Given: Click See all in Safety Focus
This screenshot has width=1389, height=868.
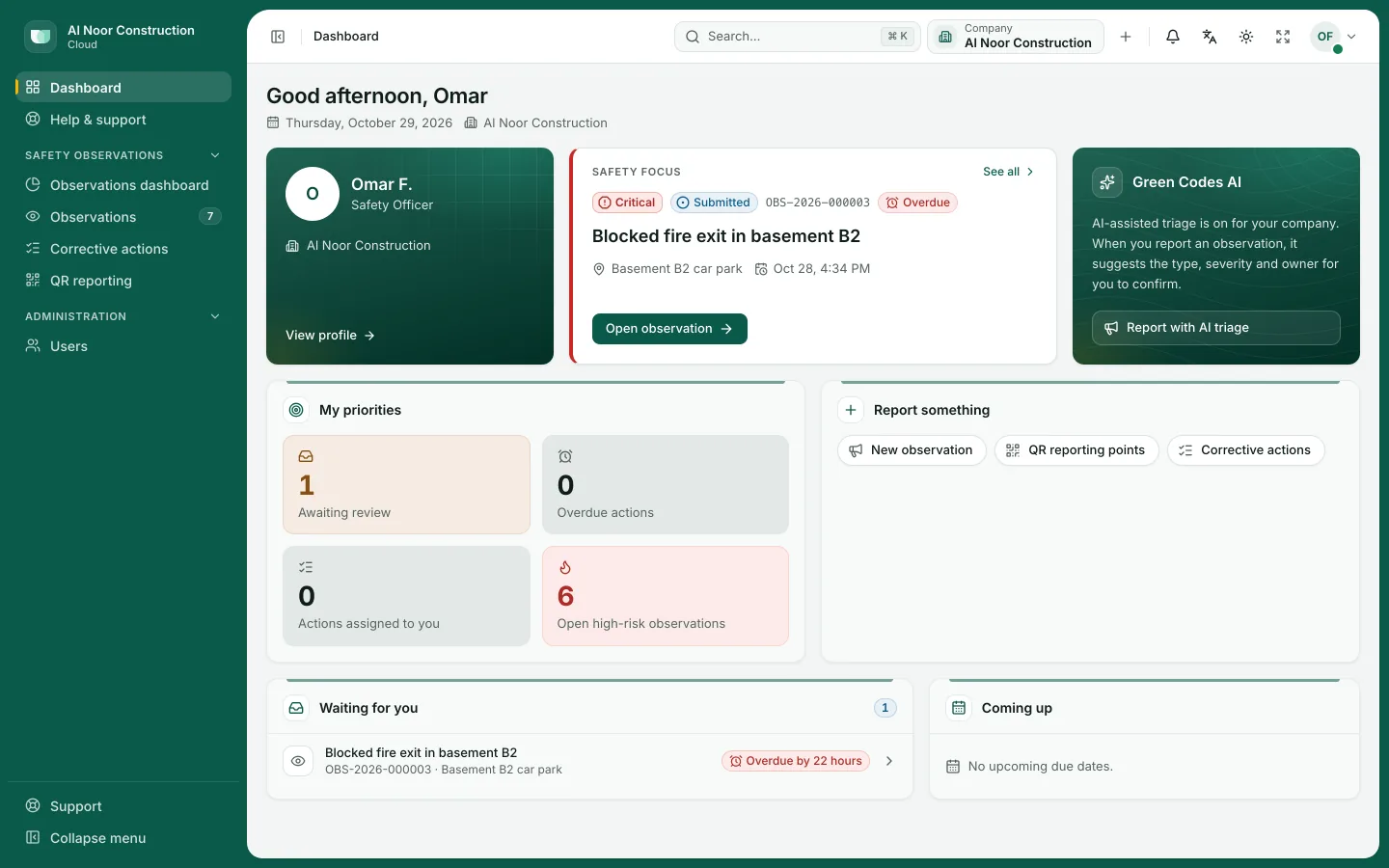Looking at the screenshot, I should [1009, 172].
